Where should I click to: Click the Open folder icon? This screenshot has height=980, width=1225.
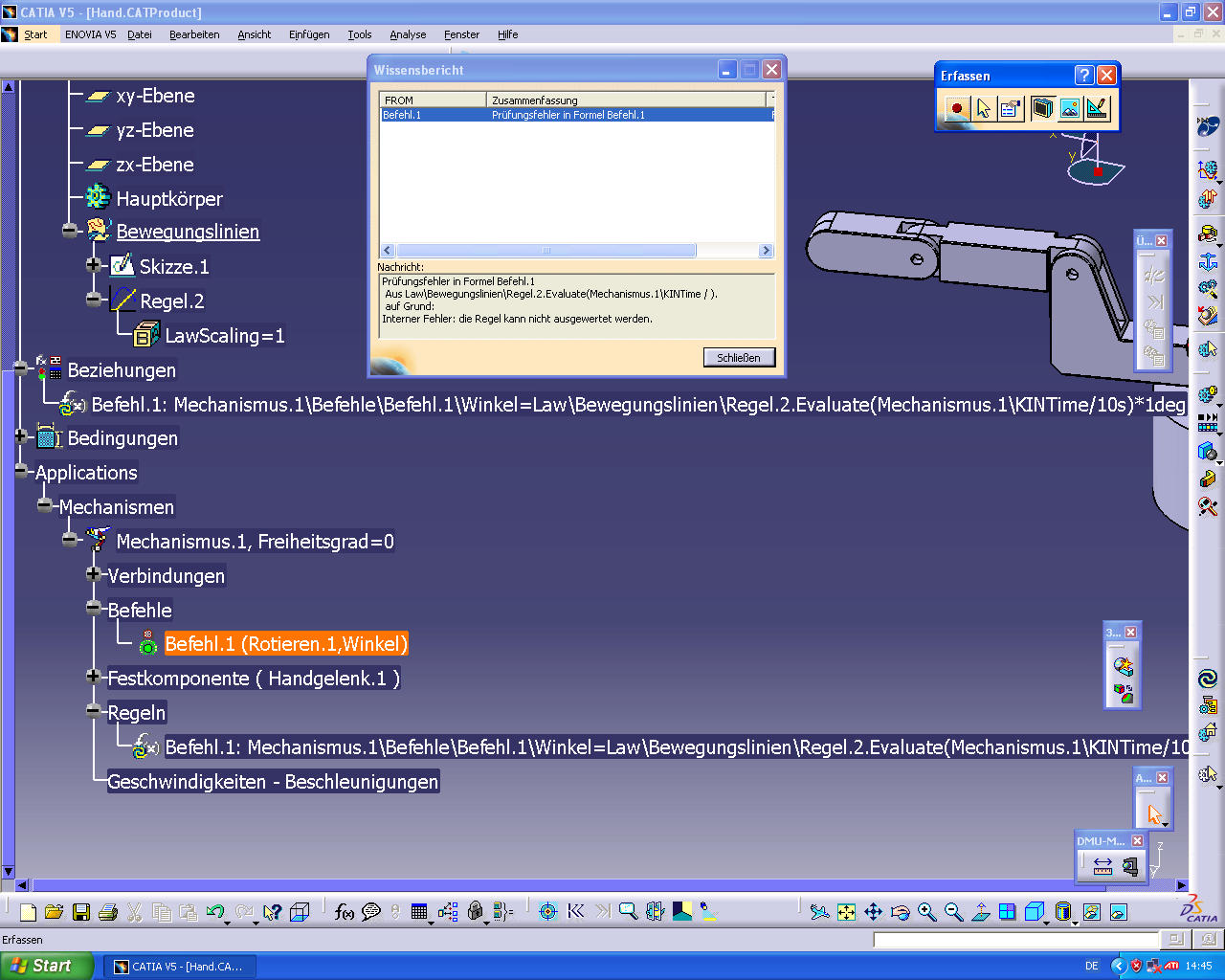coord(54,912)
